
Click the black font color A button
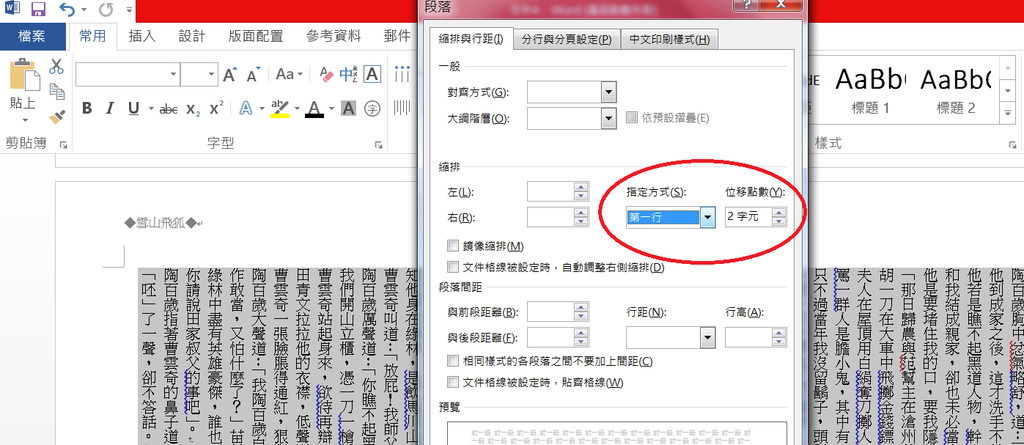tap(315, 108)
